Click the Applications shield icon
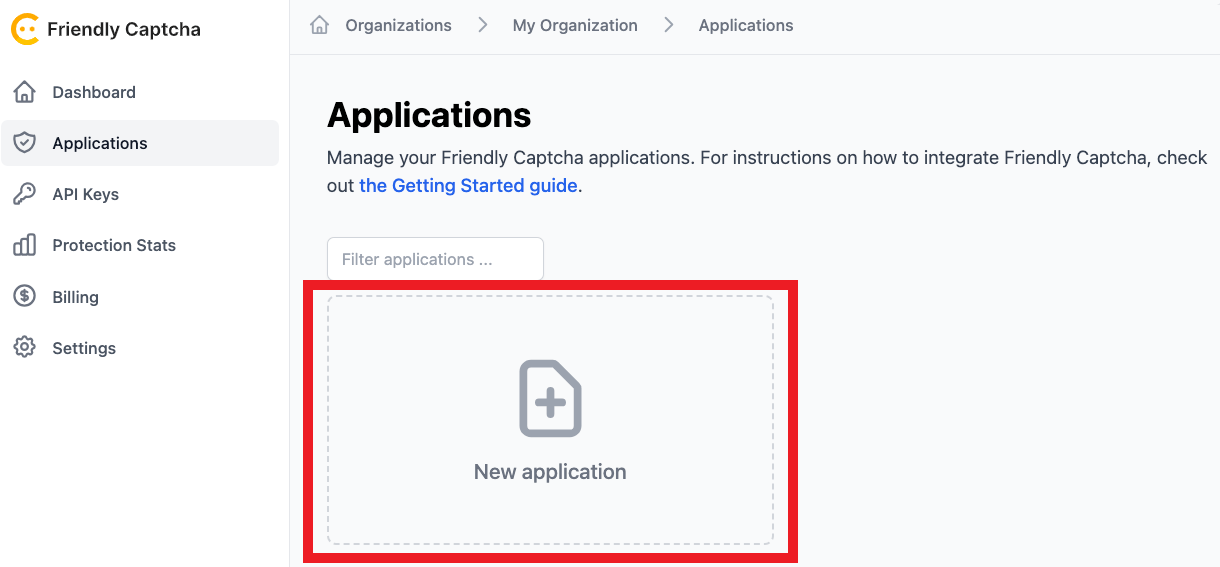This screenshot has height=567, width=1220. pyautogui.click(x=24, y=143)
